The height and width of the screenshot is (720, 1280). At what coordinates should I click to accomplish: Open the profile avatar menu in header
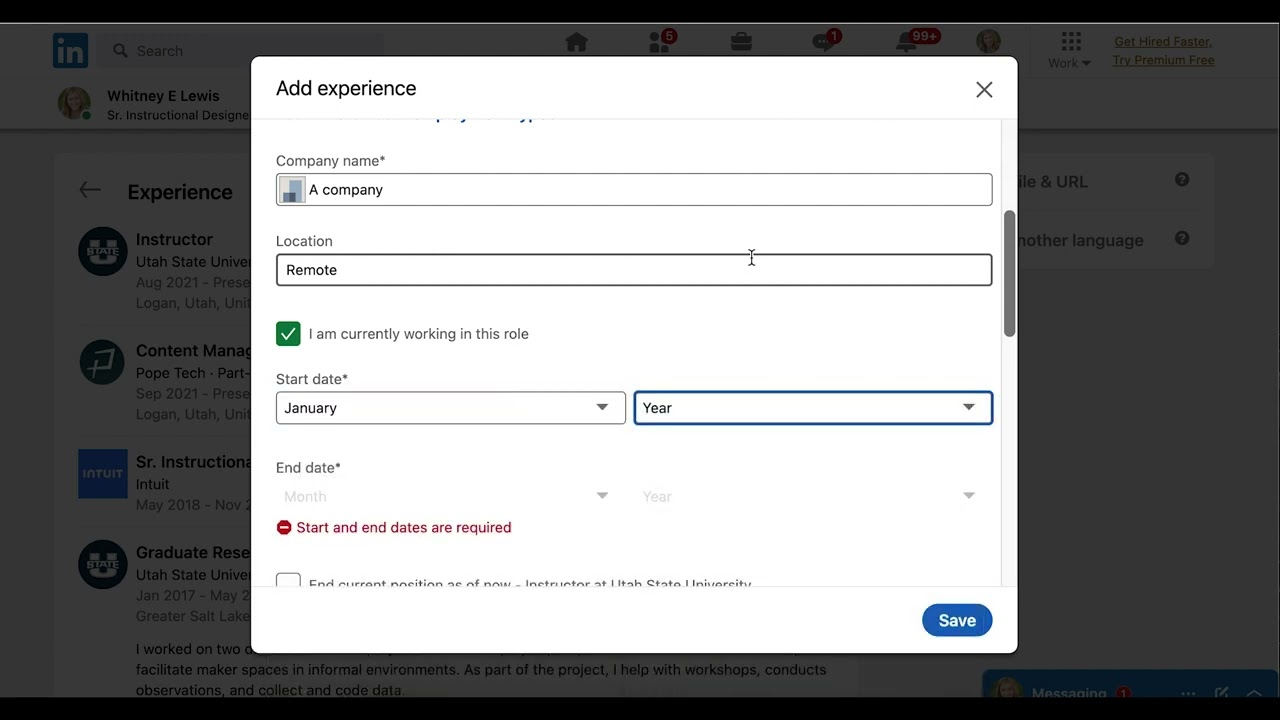[988, 42]
